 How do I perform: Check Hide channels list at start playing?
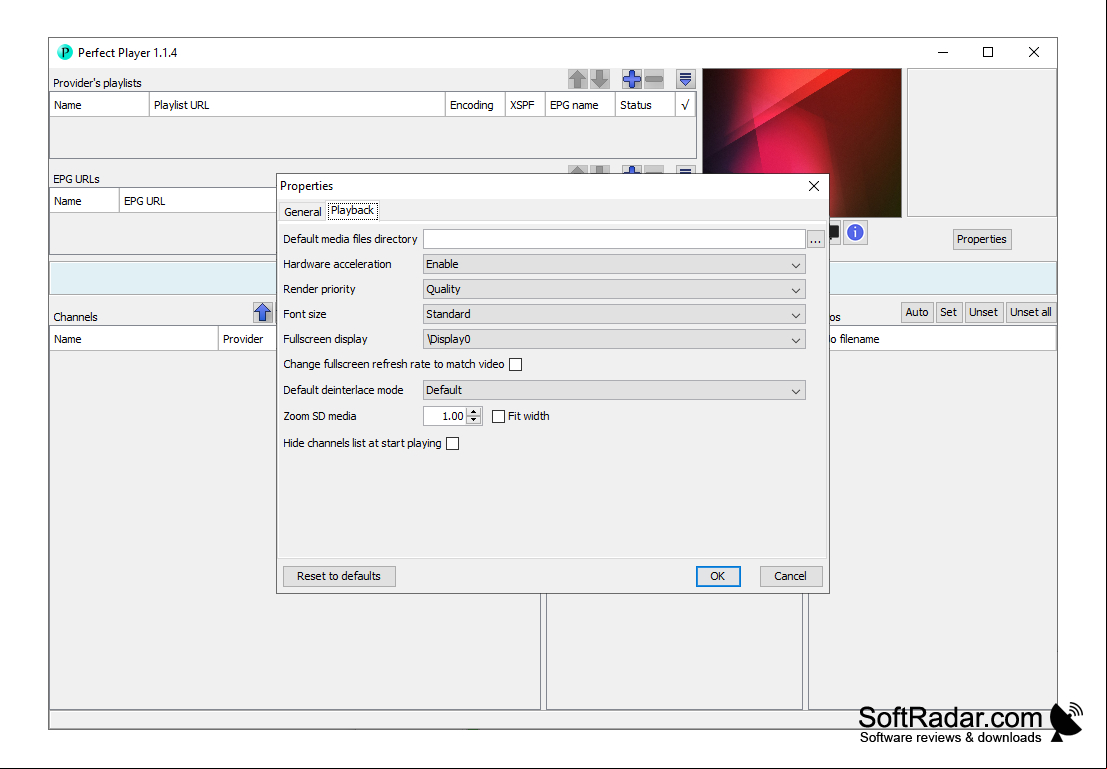(x=453, y=443)
